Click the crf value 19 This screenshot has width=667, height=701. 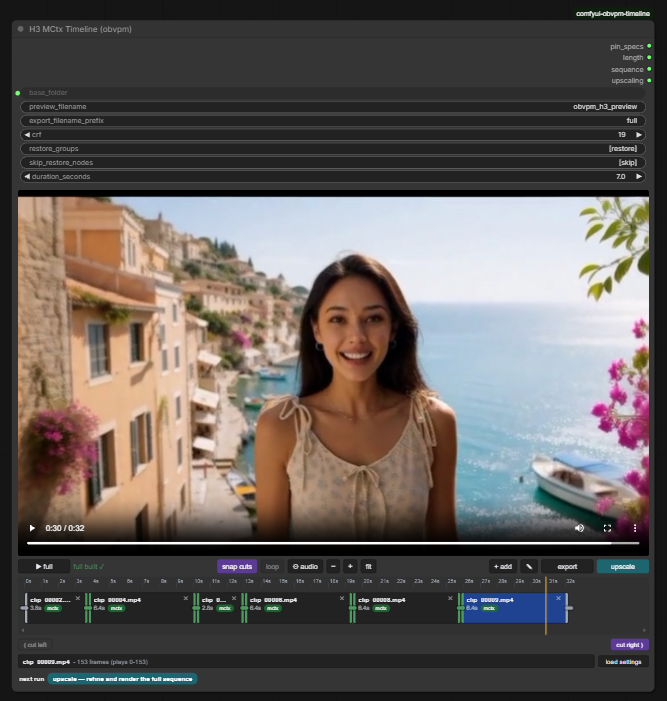pyautogui.click(x=622, y=135)
